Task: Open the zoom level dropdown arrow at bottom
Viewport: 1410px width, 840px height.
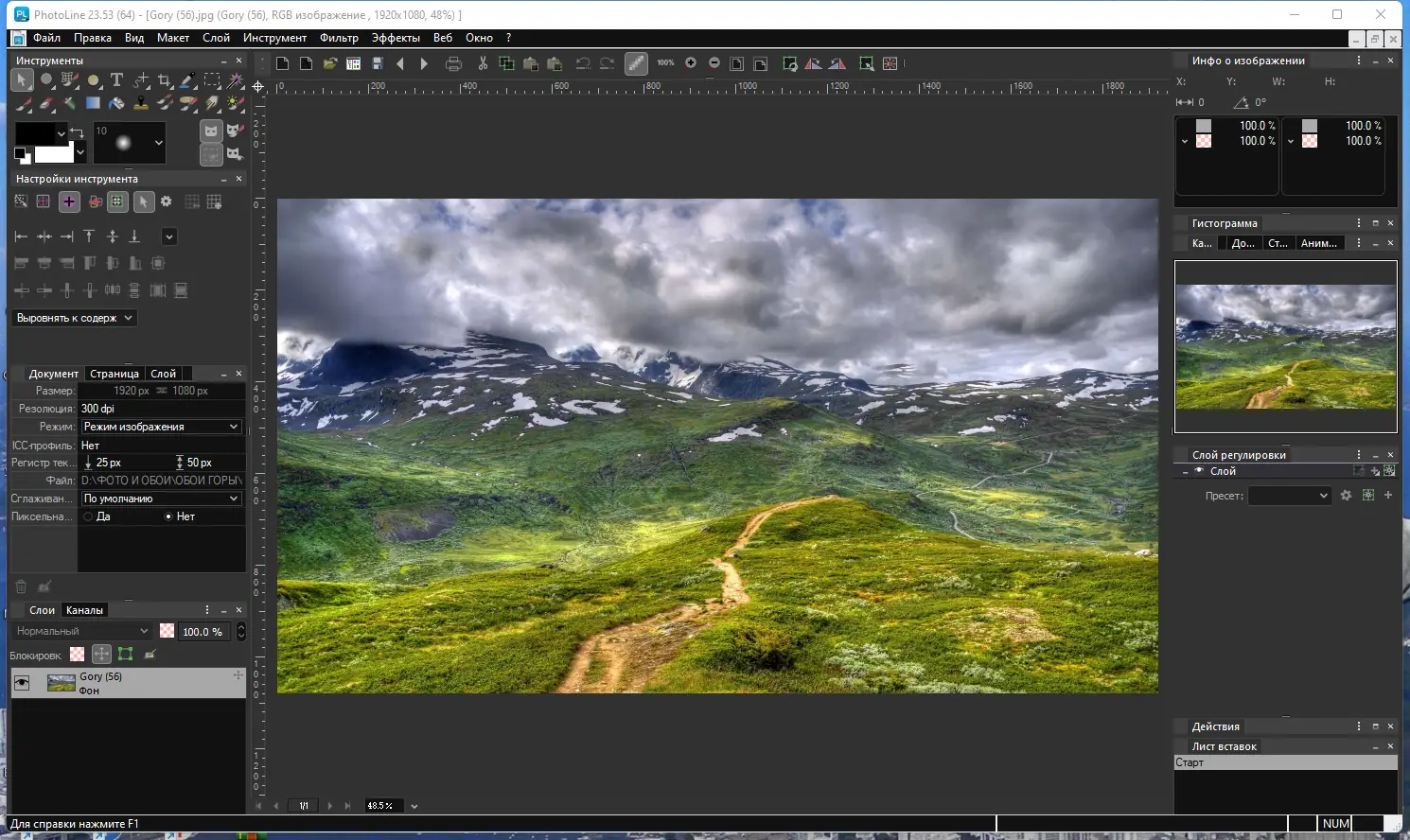Action: point(414,806)
